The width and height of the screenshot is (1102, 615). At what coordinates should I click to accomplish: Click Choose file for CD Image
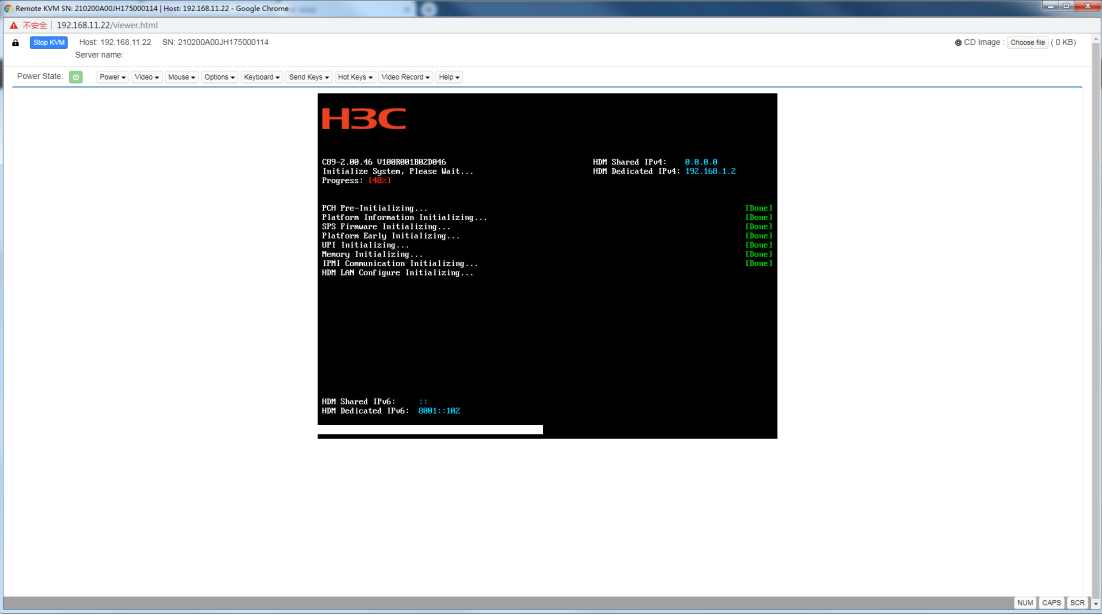(x=1028, y=43)
